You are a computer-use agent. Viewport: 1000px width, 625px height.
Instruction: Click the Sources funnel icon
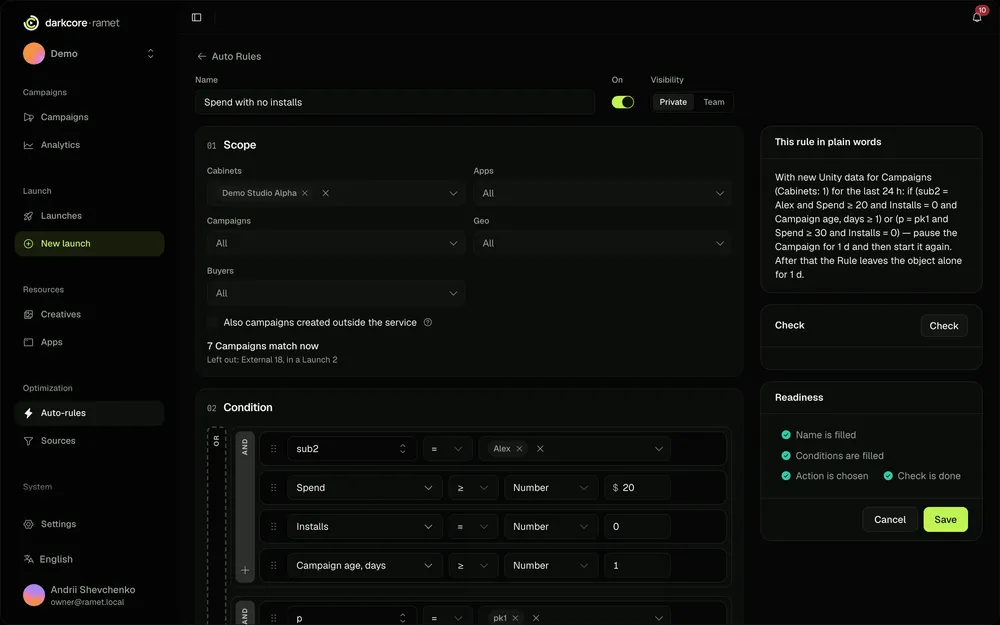(28, 441)
